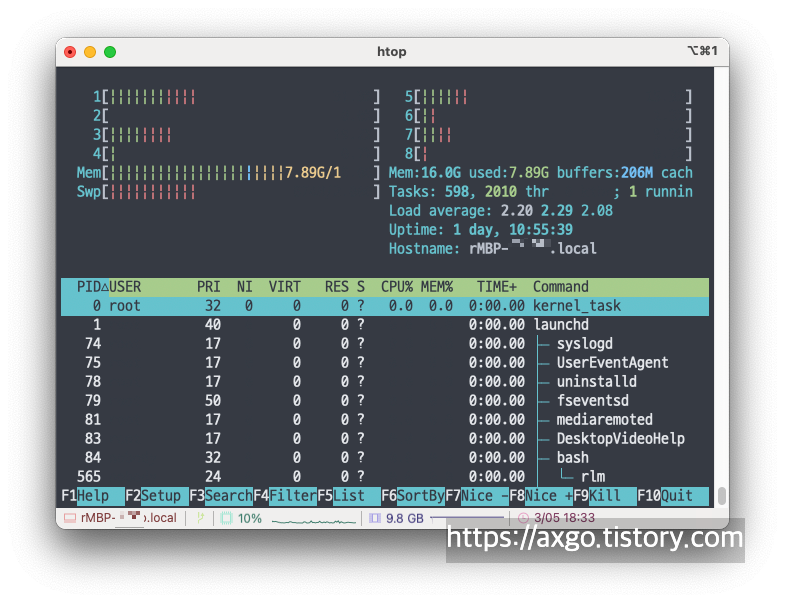The image size is (785, 603).
Task: Click the yellow minimize window button
Action: (90, 52)
